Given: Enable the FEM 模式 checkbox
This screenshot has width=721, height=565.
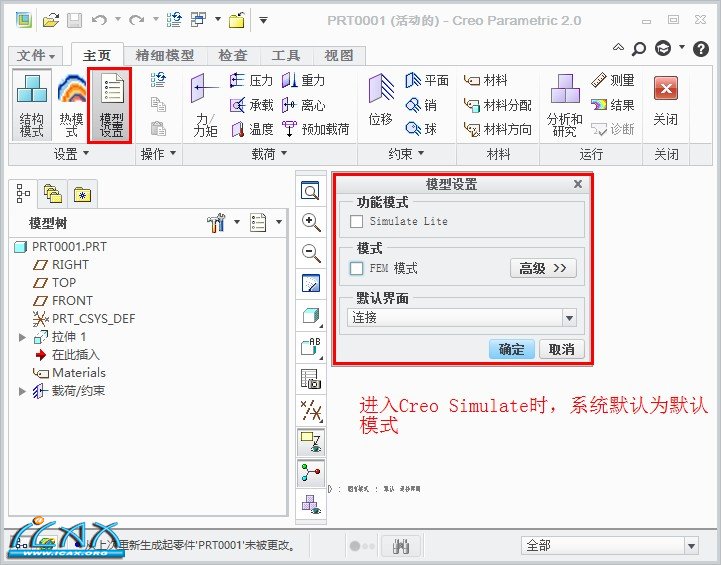Looking at the screenshot, I should (356, 268).
